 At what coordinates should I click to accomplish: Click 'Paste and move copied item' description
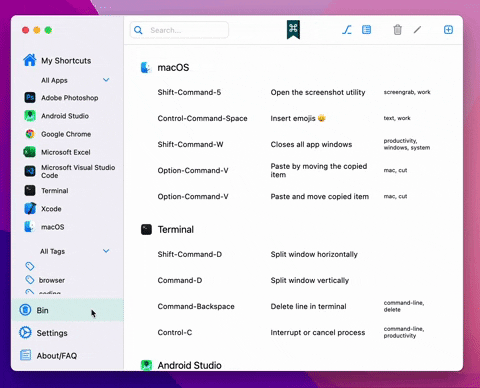(x=320, y=197)
